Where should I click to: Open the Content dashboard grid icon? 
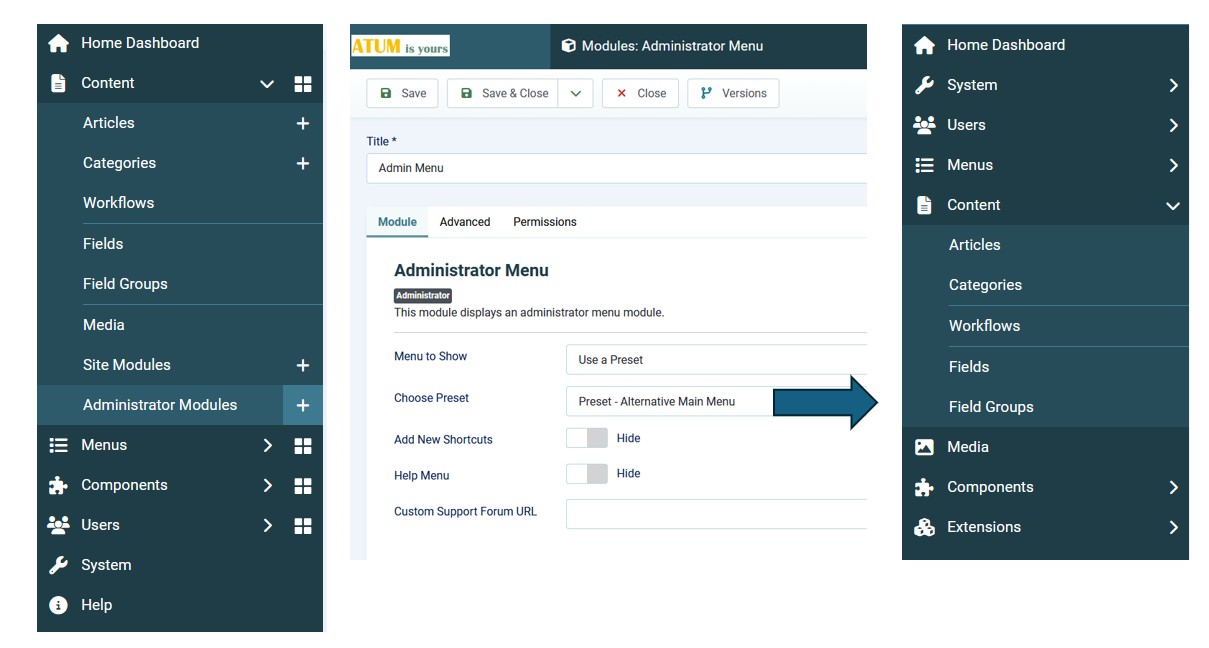[x=303, y=84]
